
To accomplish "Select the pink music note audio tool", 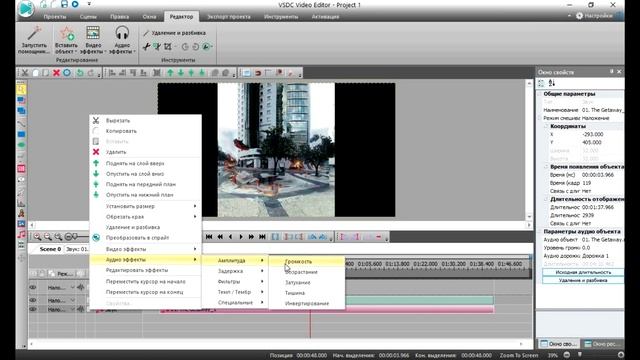I will [21, 235].
